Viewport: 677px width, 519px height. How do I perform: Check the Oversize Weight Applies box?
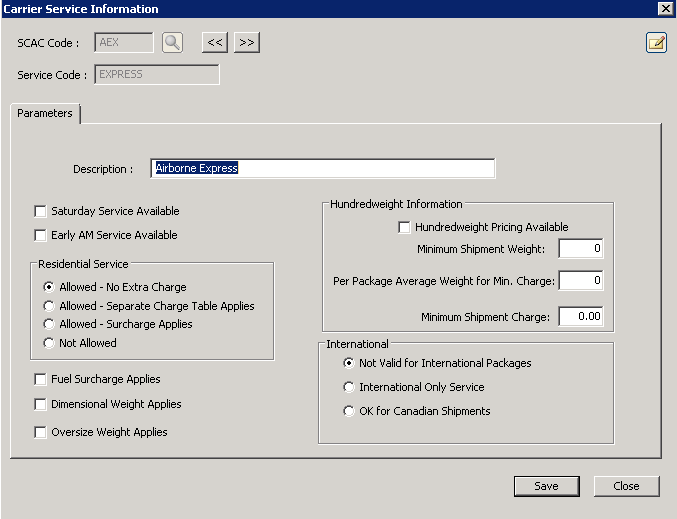(x=41, y=432)
